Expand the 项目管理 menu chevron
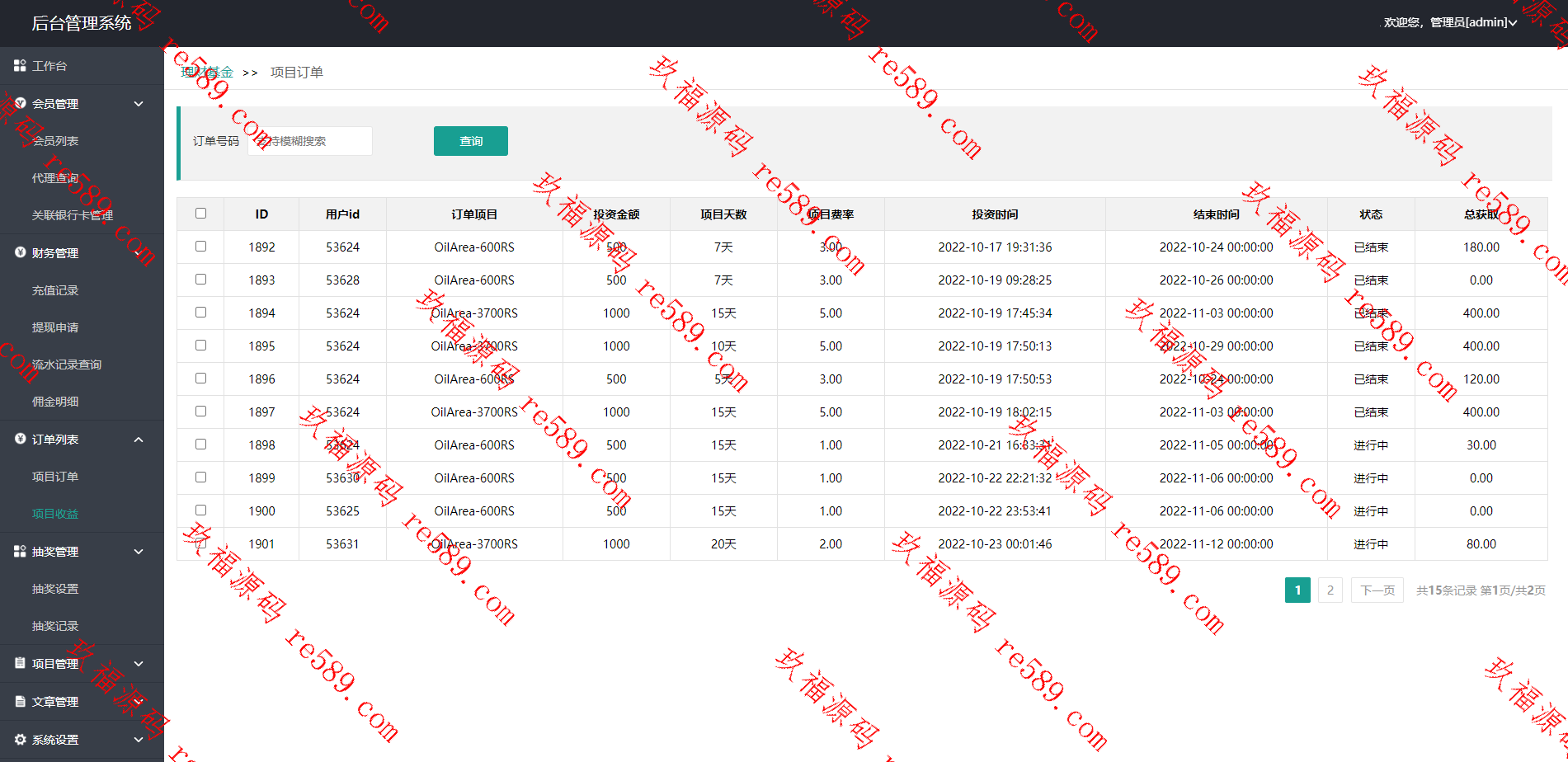This screenshot has height=762, width=1568. click(x=139, y=664)
